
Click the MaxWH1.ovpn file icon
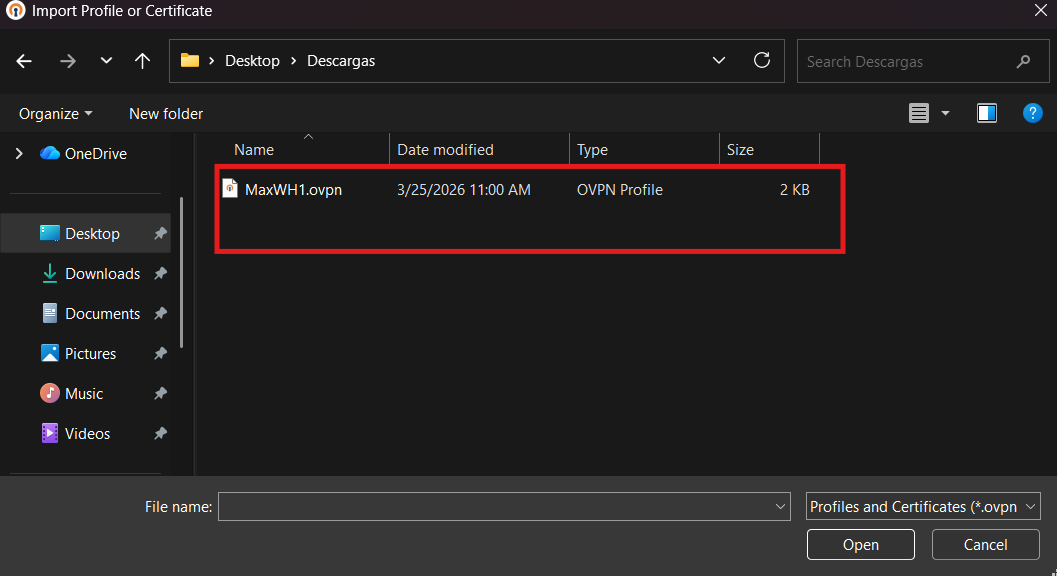[x=230, y=189]
